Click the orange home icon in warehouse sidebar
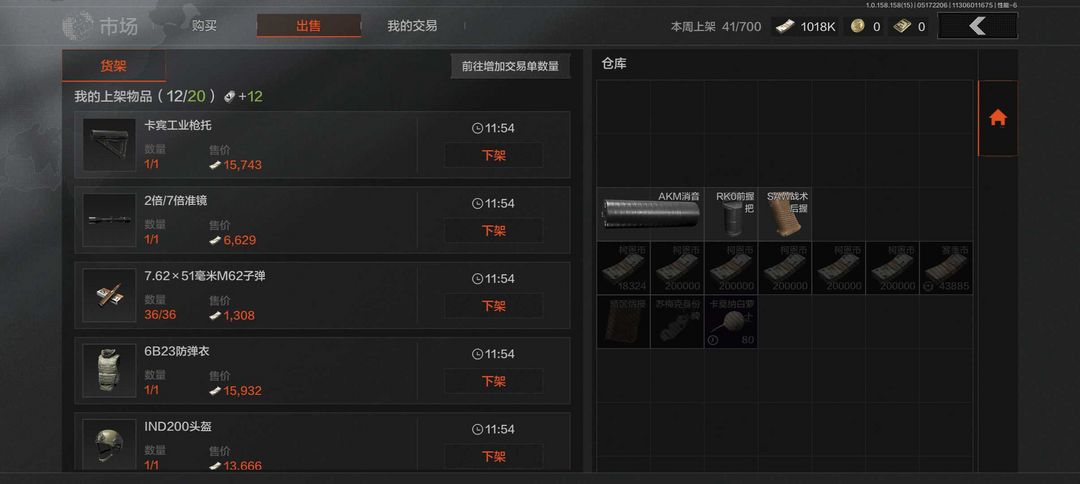The image size is (1080, 484). pyautogui.click(x=997, y=118)
